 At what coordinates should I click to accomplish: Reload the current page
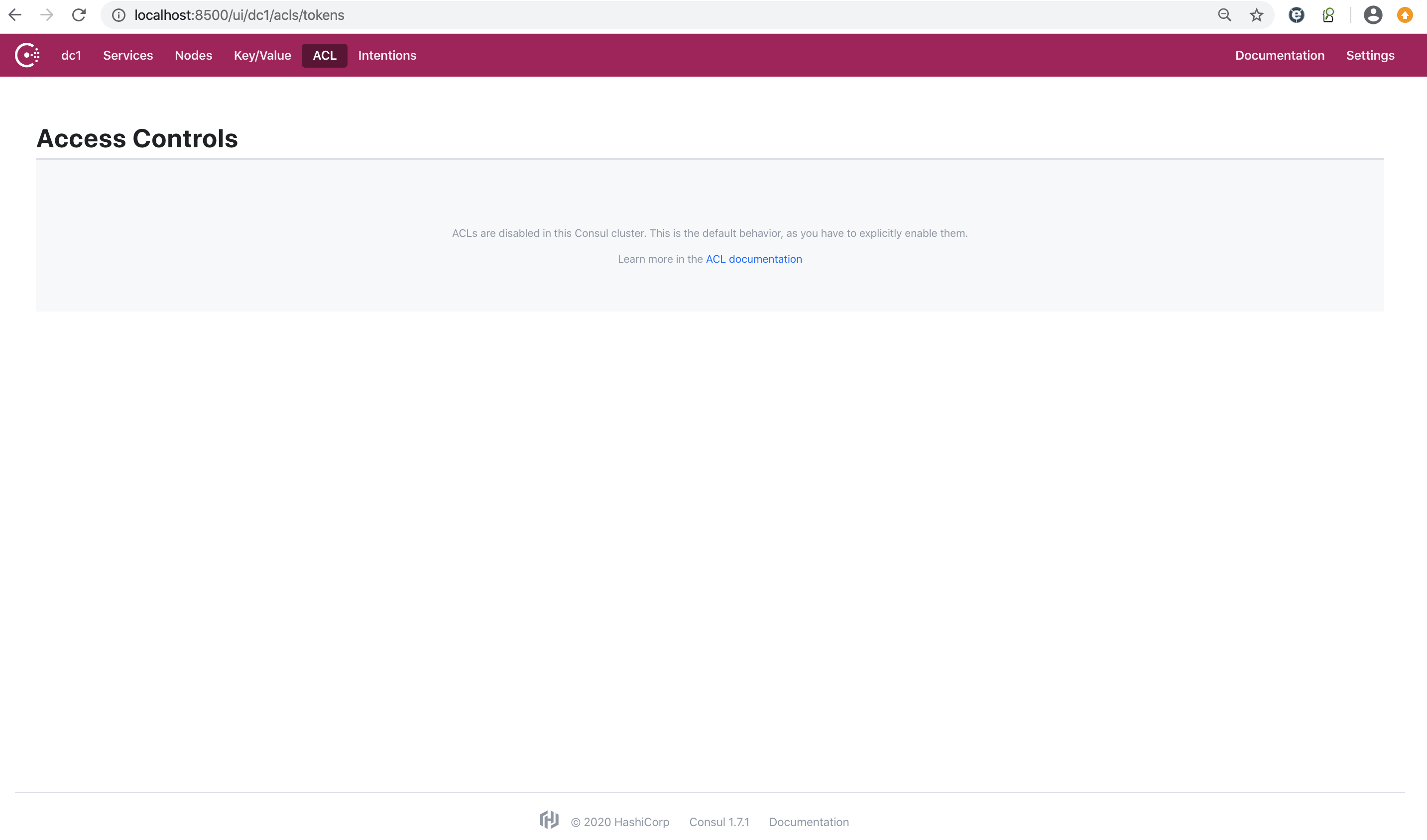pos(79,15)
